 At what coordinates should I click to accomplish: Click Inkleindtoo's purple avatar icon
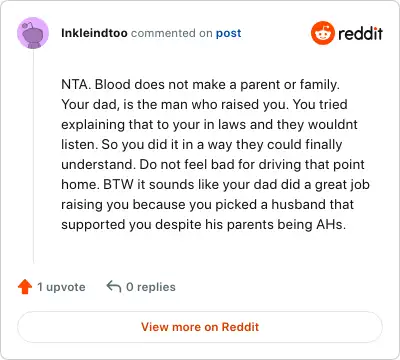pyautogui.click(x=33, y=33)
